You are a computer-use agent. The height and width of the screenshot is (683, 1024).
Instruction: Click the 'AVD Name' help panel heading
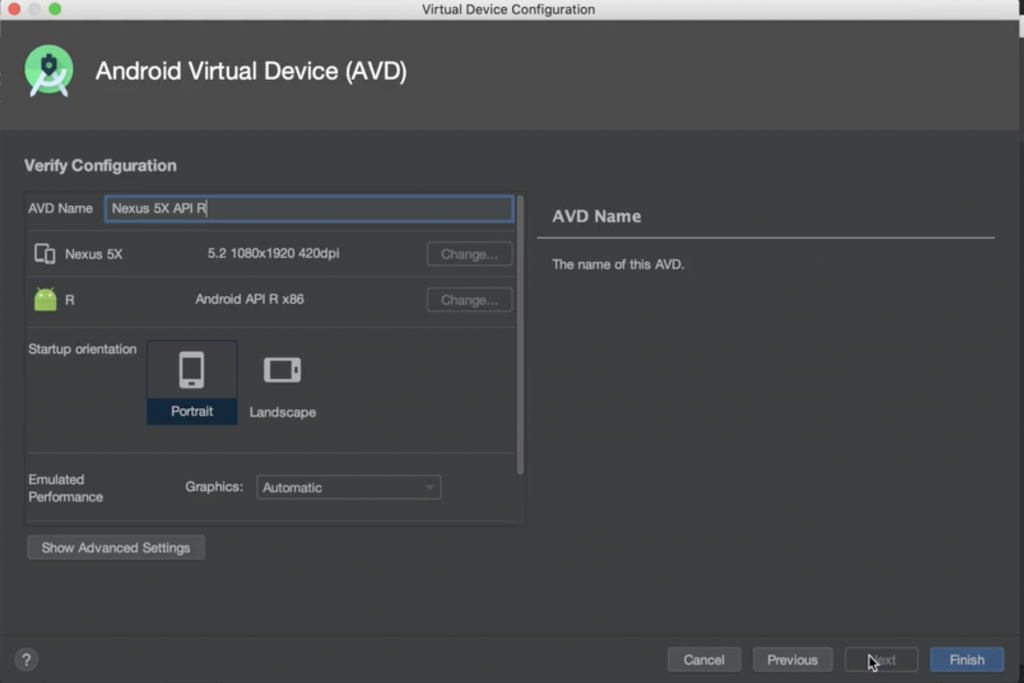[x=596, y=216]
